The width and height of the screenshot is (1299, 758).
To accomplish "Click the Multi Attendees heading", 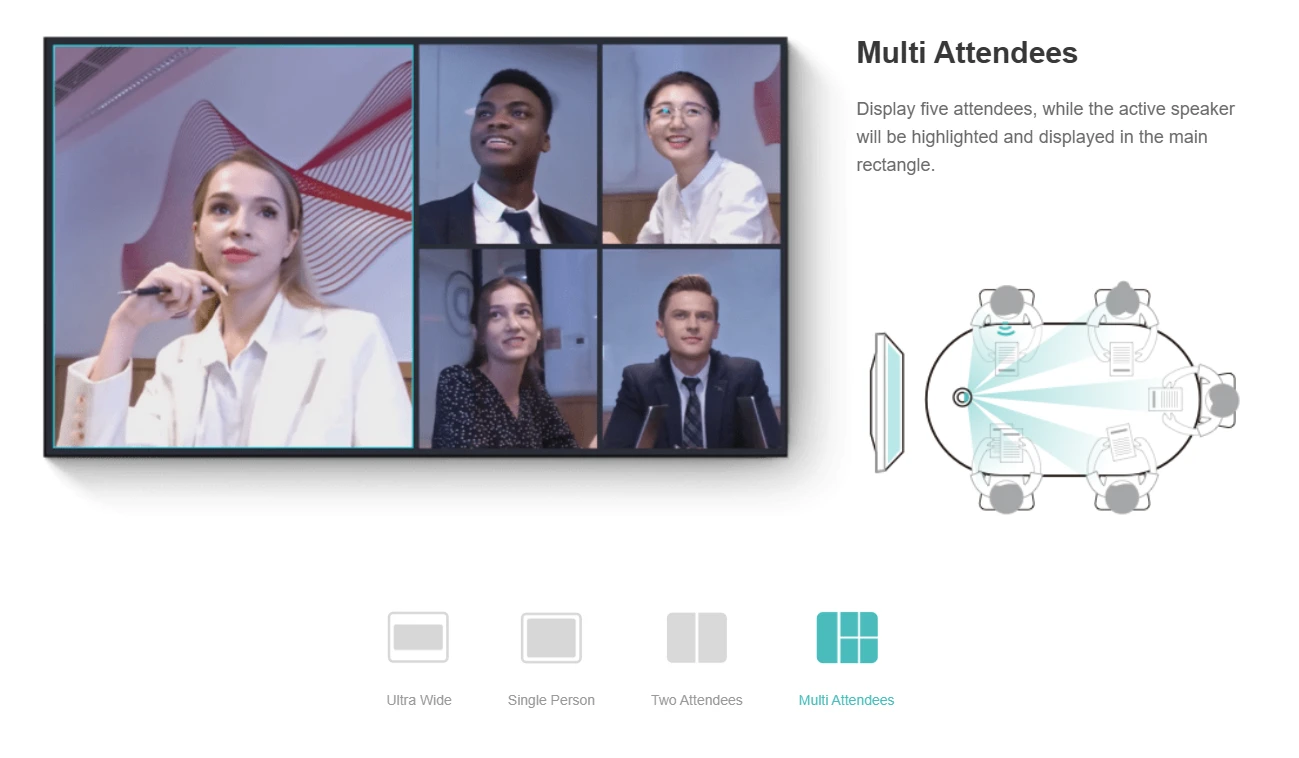I will pos(966,52).
